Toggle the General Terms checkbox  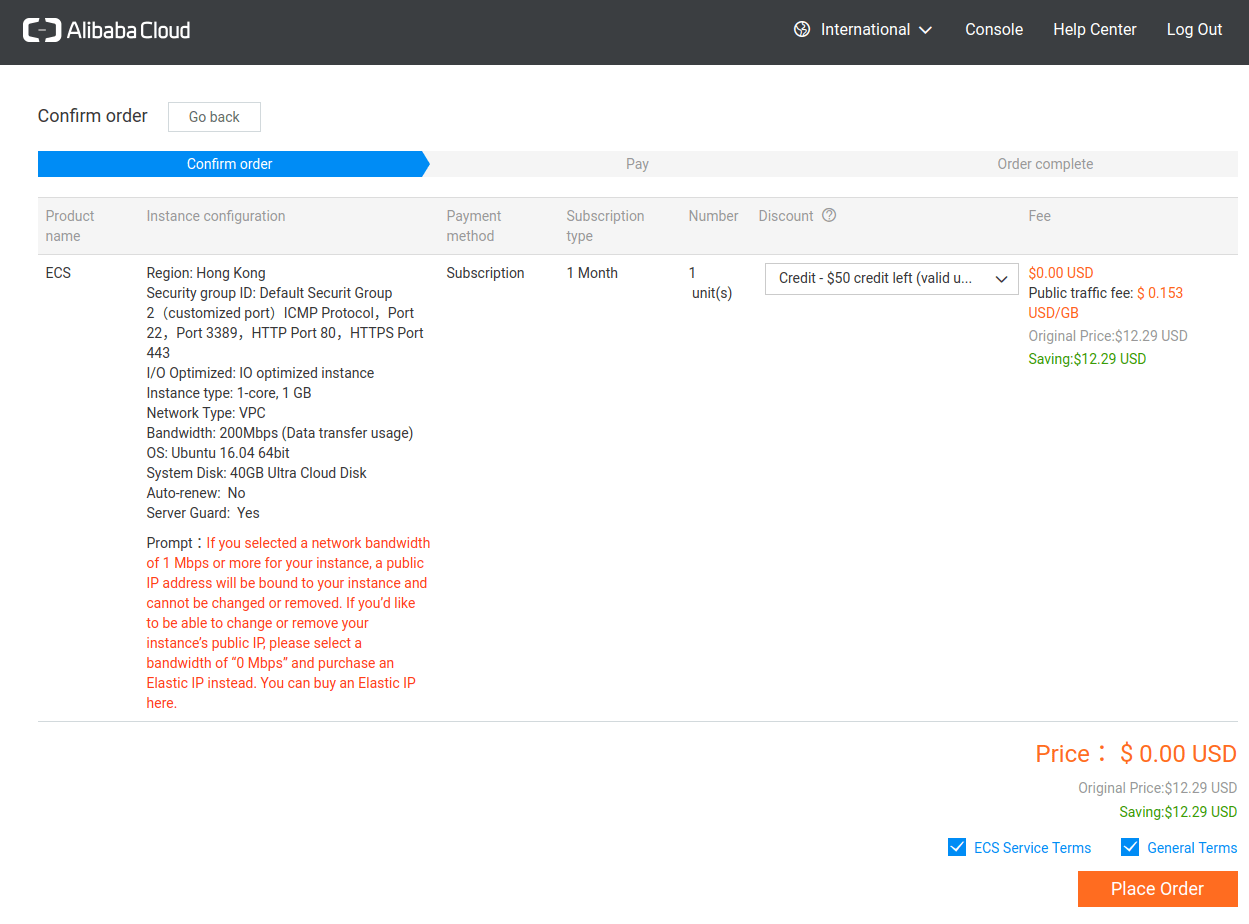(1130, 847)
